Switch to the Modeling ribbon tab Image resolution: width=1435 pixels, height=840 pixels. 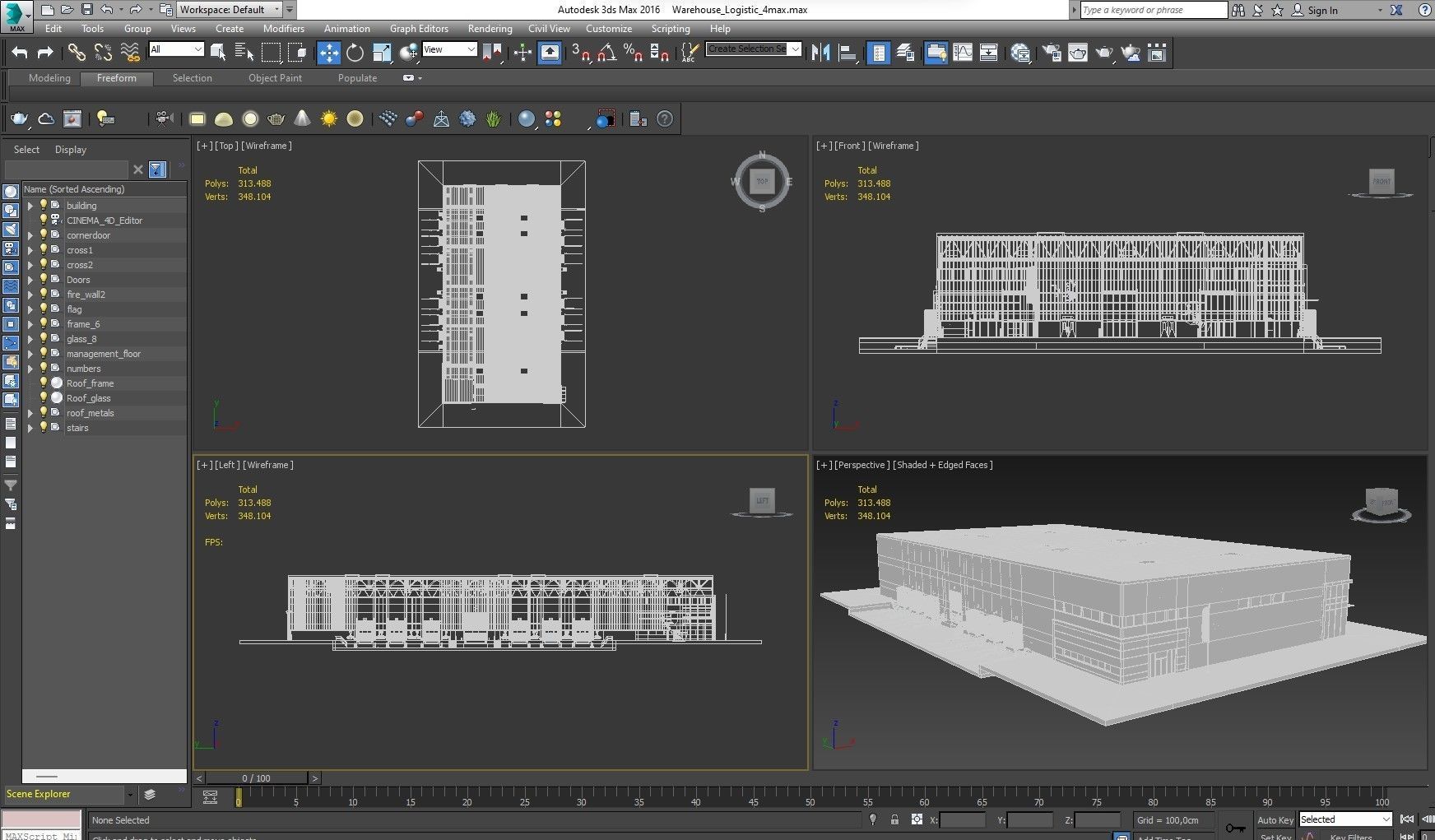pyautogui.click(x=49, y=78)
